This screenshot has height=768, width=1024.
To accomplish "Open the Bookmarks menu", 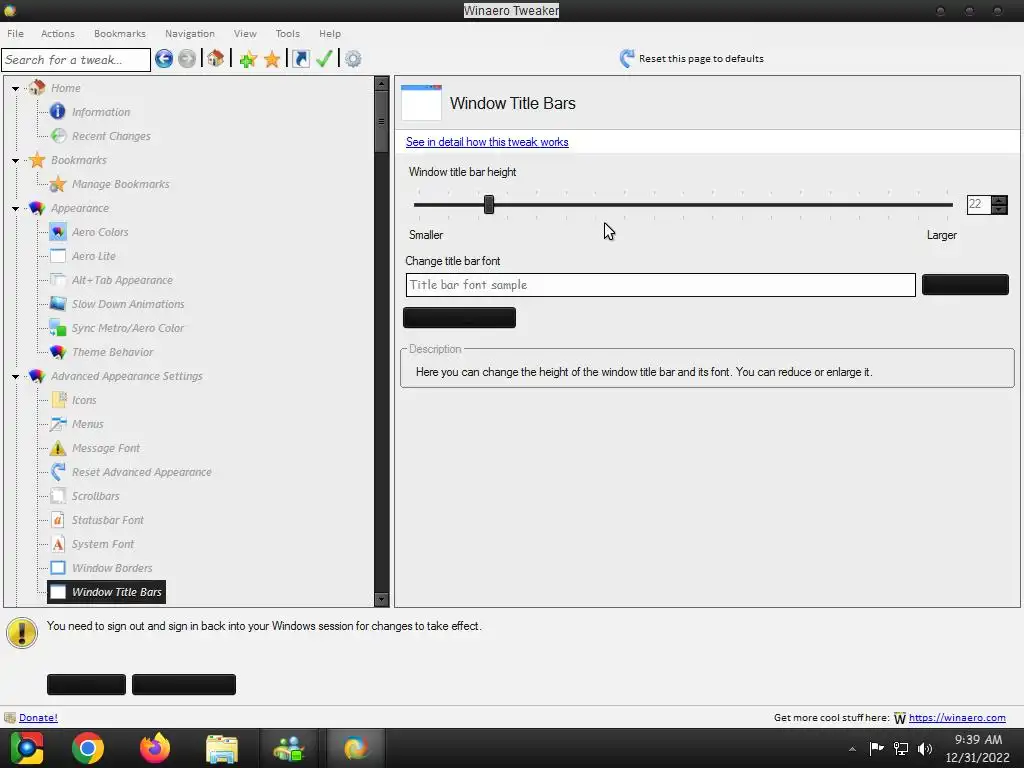I will tap(120, 33).
